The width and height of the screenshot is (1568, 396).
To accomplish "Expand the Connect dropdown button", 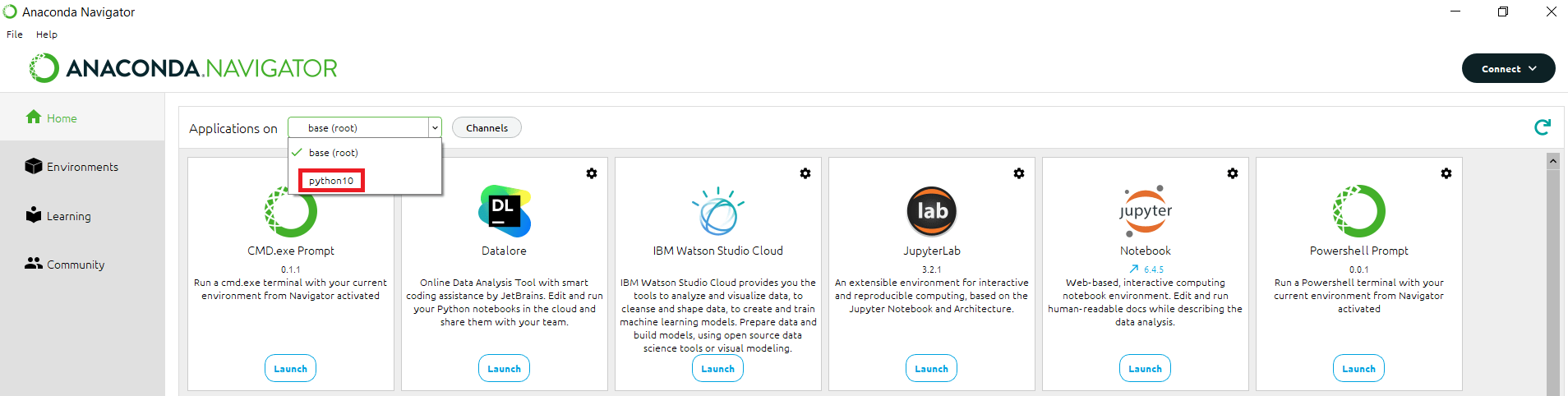I will (x=1508, y=69).
